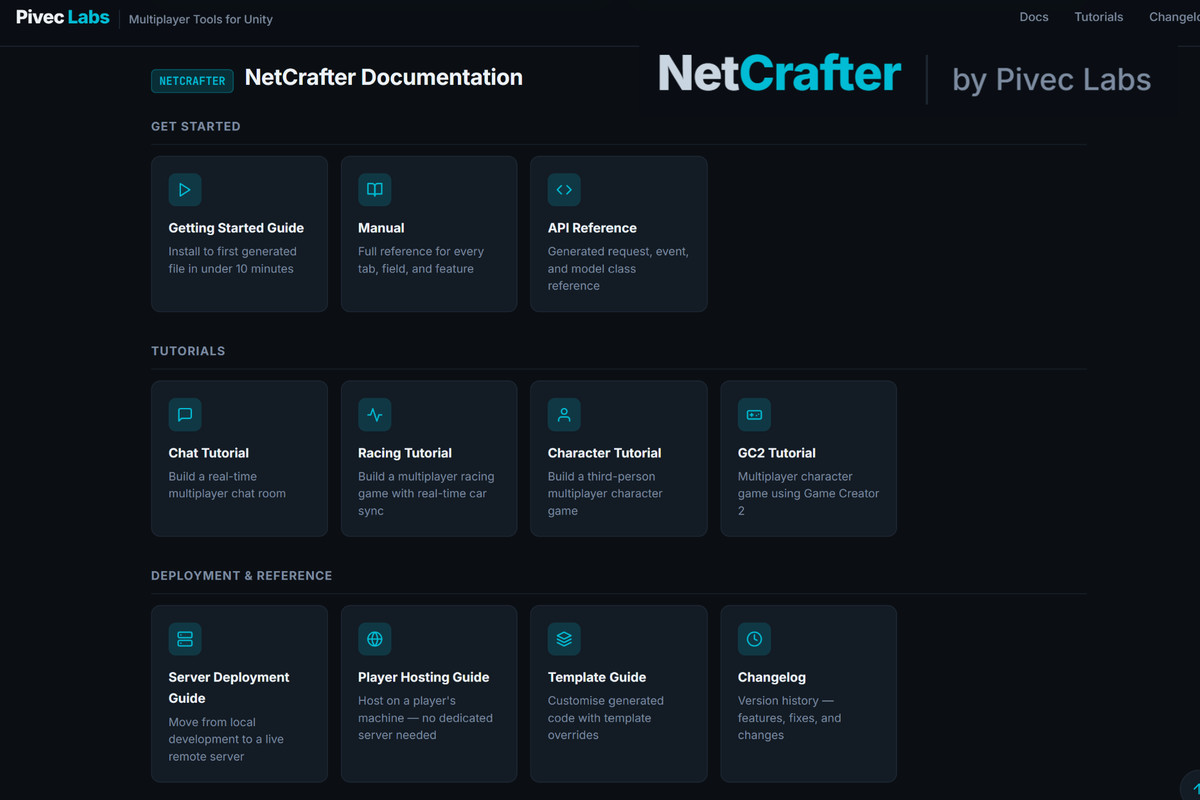Viewport: 1200px width, 800px height.
Task: Open the GC2 Tutorial card title
Action: pyautogui.click(x=777, y=453)
